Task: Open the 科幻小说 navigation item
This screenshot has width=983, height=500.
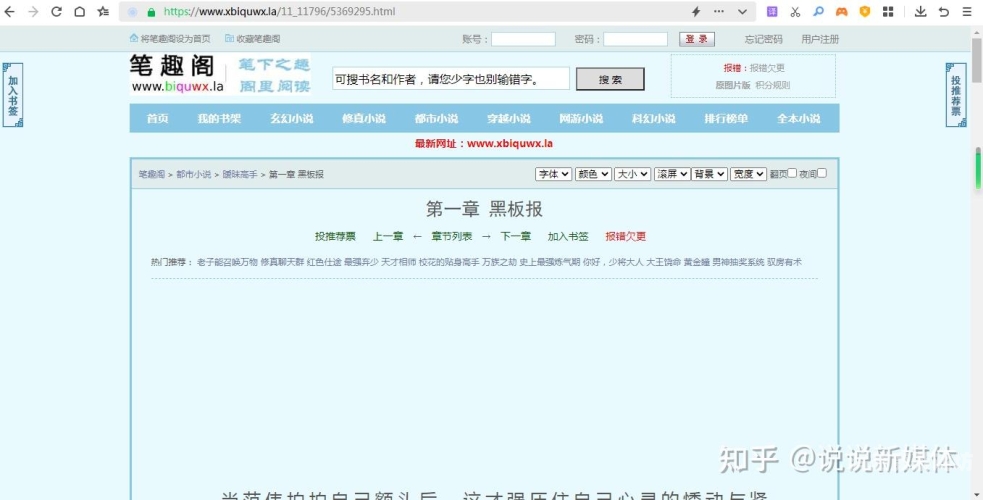Action: pyautogui.click(x=653, y=118)
